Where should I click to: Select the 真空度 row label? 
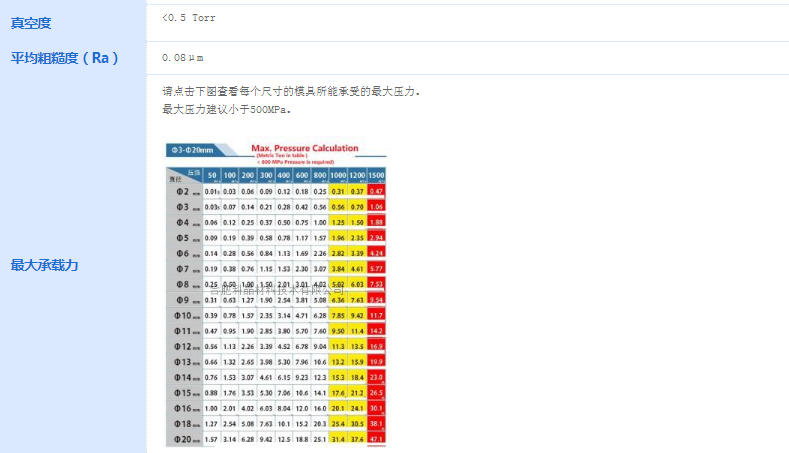coord(31,23)
